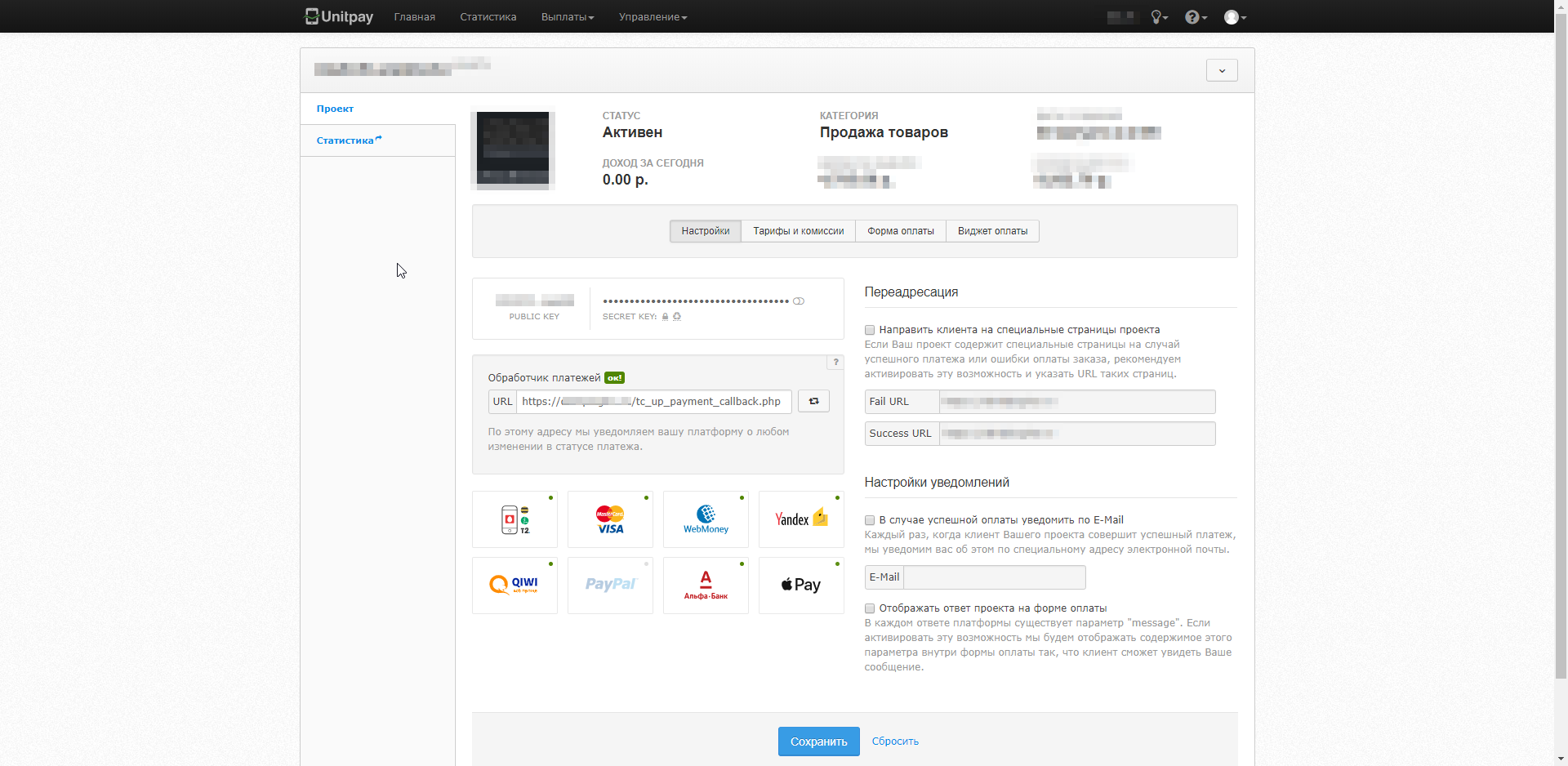Click the Сбросить reset link

(x=895, y=742)
